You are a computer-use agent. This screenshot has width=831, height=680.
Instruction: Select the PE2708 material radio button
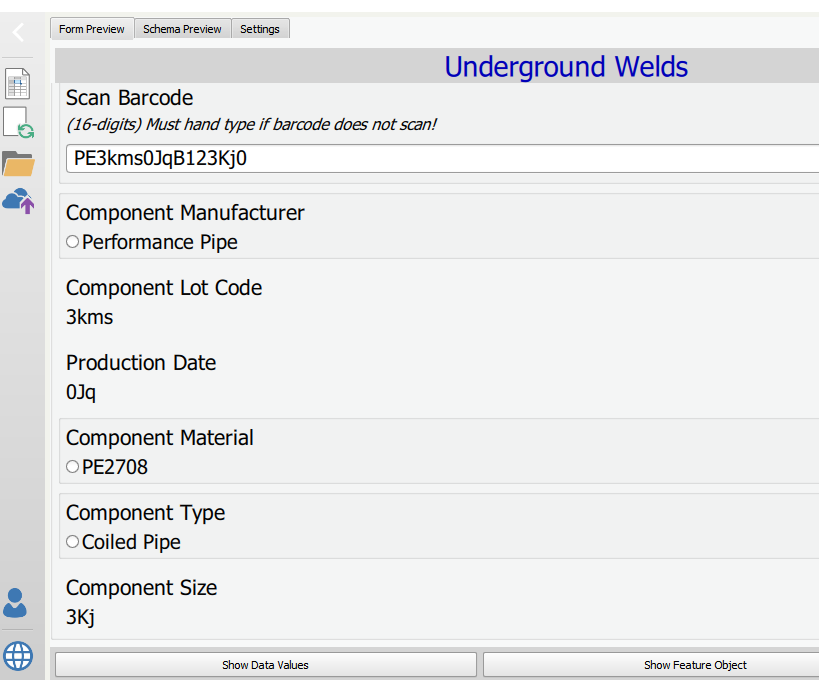click(73, 466)
